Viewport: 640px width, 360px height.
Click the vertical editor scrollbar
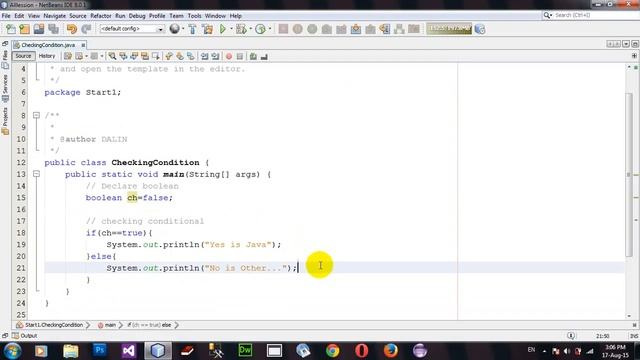pyautogui.click(x=629, y=175)
